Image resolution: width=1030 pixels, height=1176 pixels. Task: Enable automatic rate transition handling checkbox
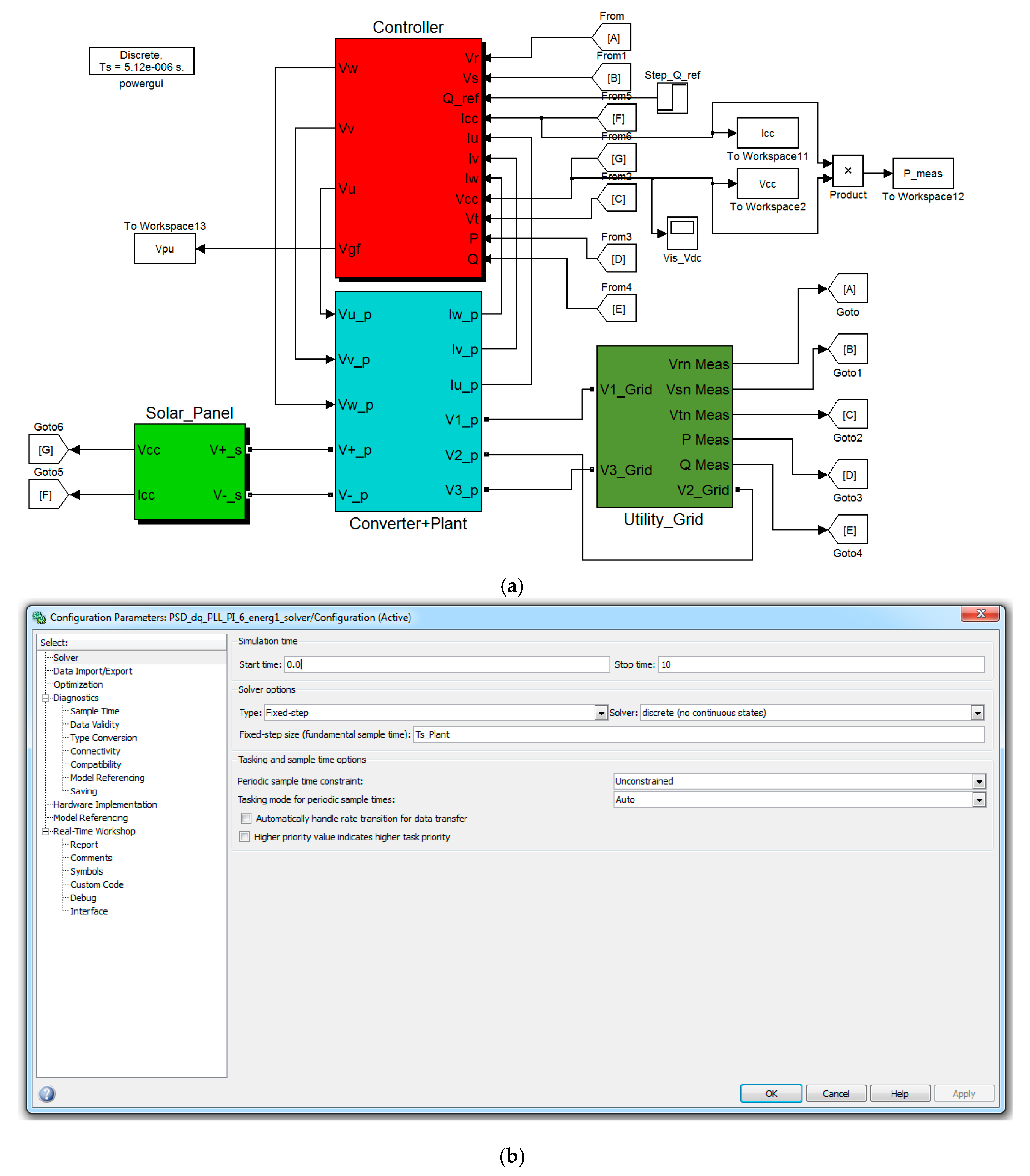[x=246, y=818]
